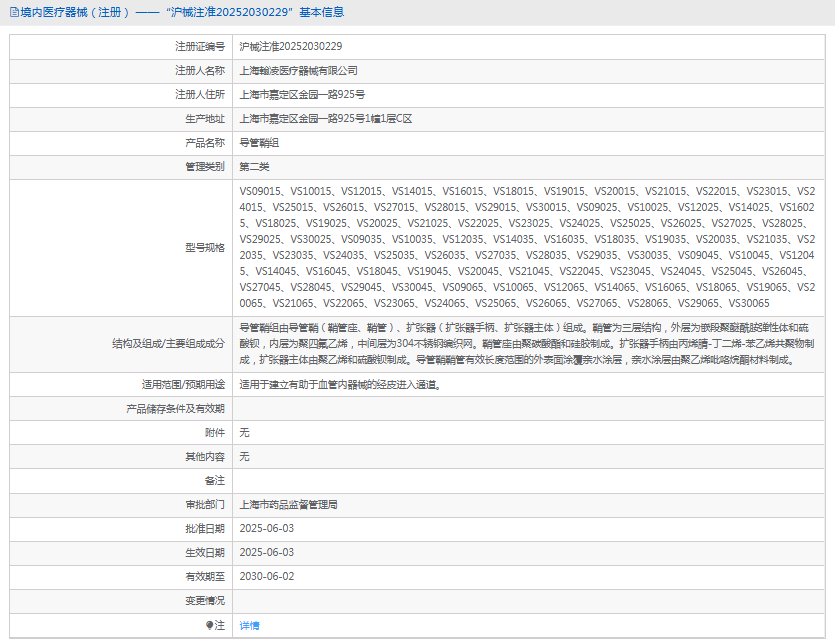Click the bullet icon before 注 label
835x644 pixels.
click(x=209, y=625)
